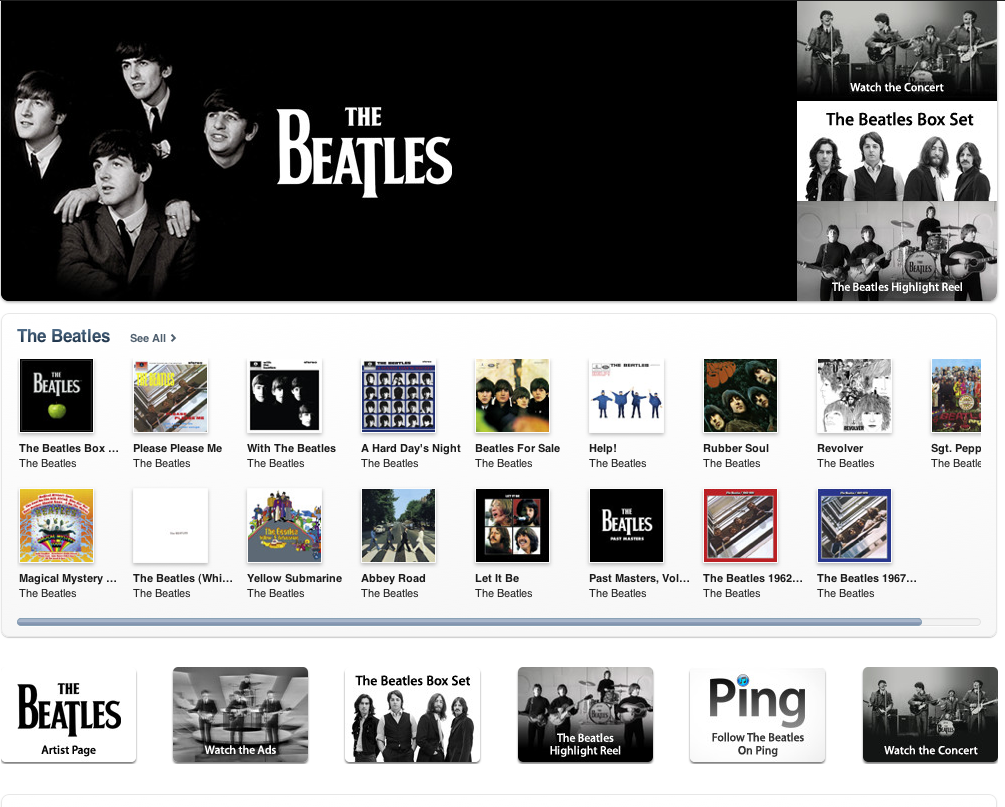
Task: Open The Beatles Box Set side banner
Action: click(897, 151)
